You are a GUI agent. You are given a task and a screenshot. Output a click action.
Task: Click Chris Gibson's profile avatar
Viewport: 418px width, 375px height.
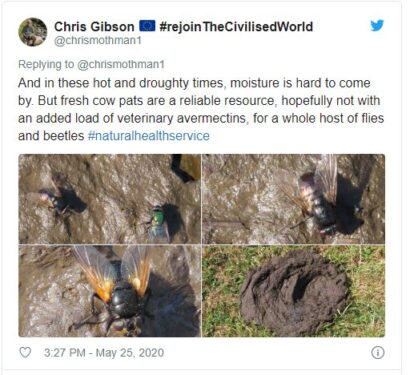tap(32, 32)
